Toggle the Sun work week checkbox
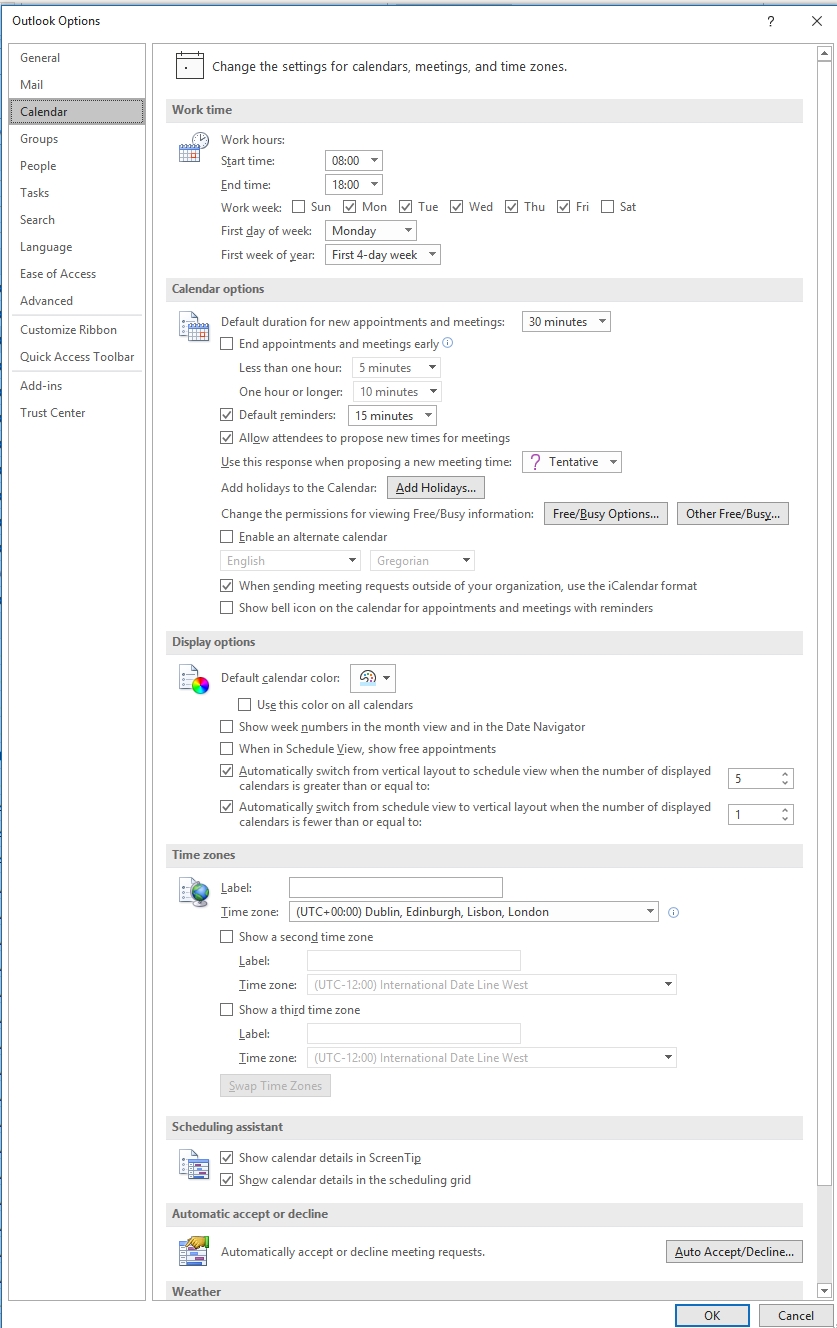837x1328 pixels. pos(299,207)
